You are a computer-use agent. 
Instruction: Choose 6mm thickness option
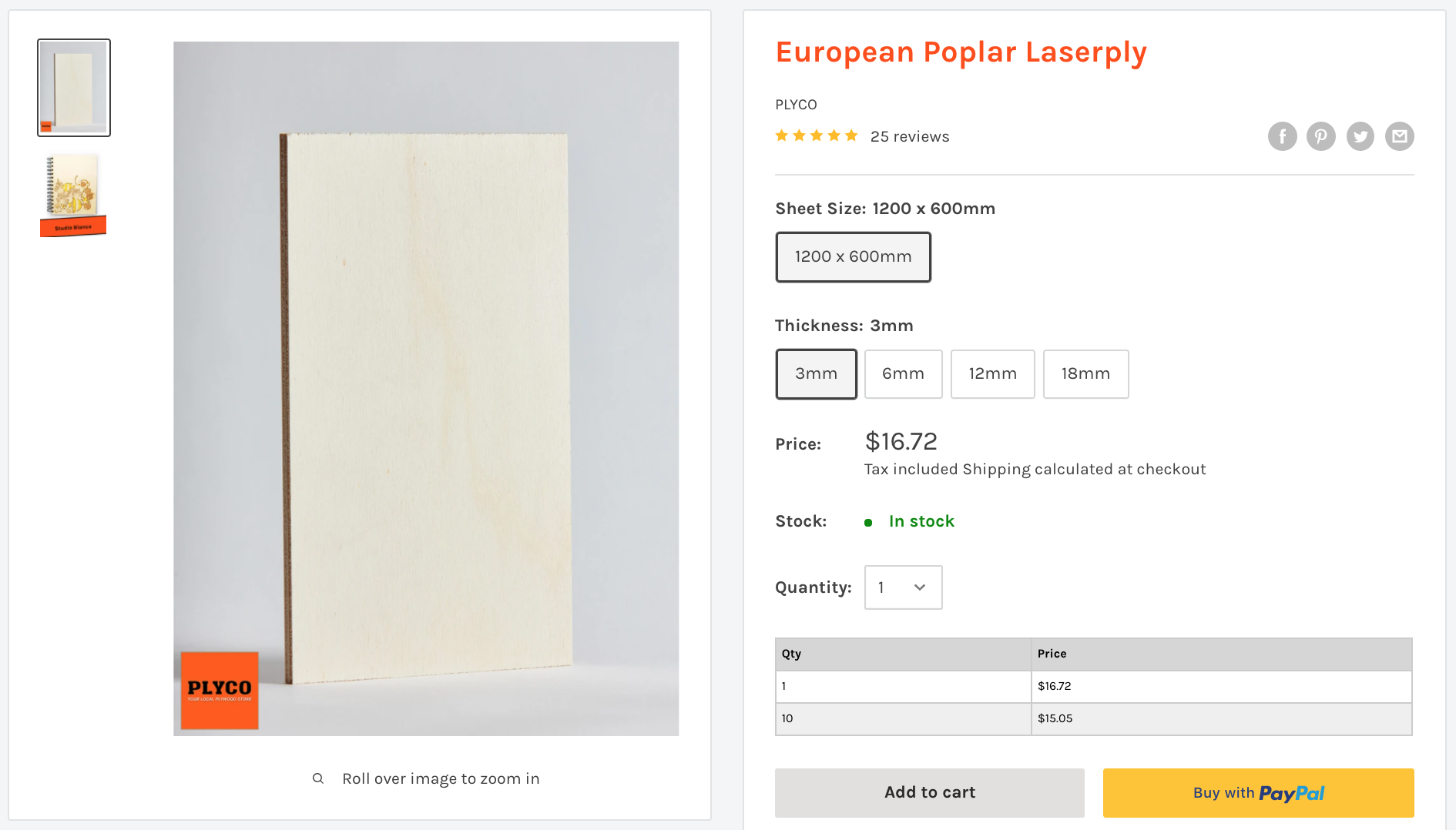tap(903, 374)
